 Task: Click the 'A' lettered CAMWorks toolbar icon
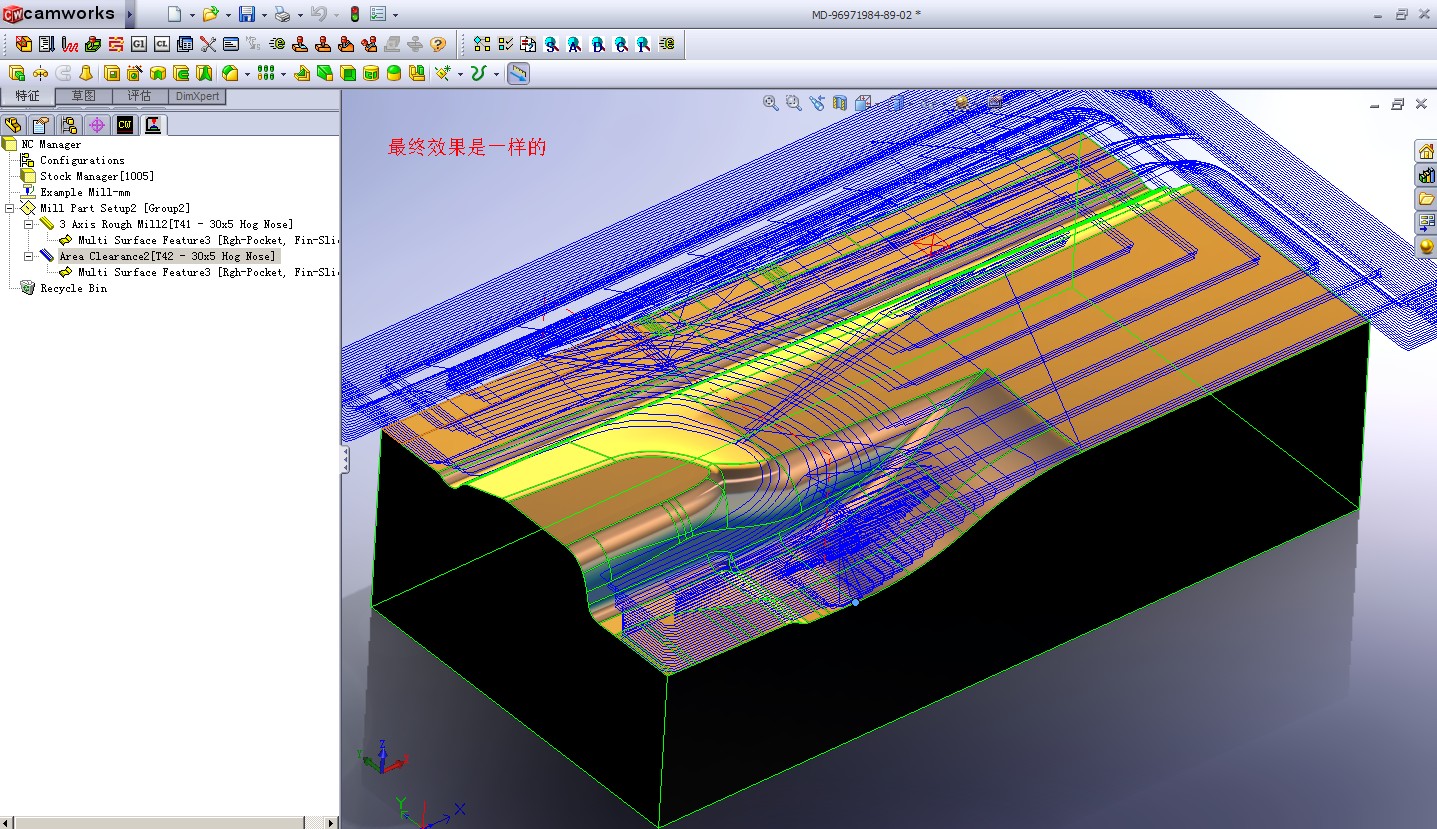[x=575, y=44]
